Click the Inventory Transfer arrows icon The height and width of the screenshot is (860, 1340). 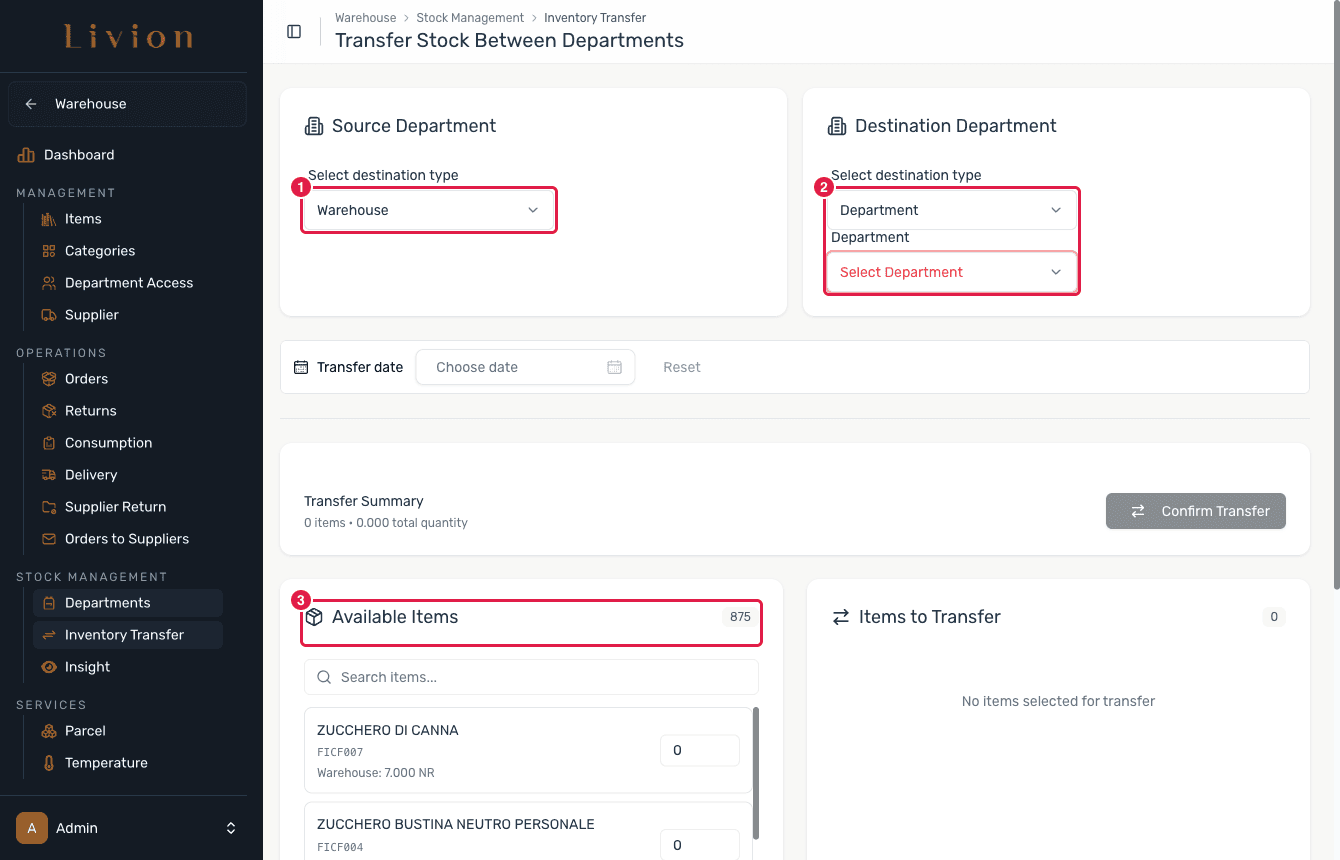pyautogui.click(x=48, y=635)
